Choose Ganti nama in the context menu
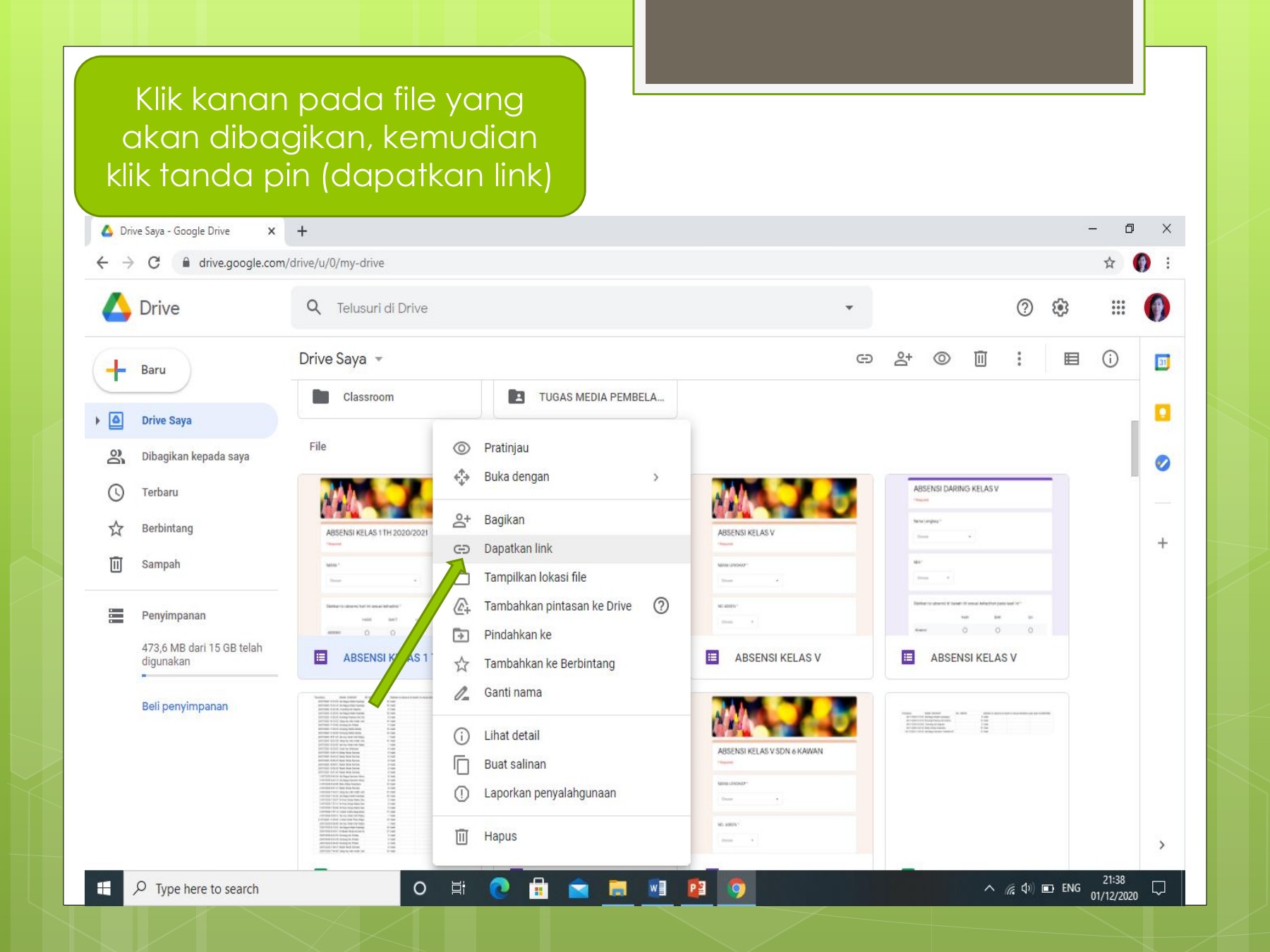The height and width of the screenshot is (952, 1270). pyautogui.click(x=512, y=692)
